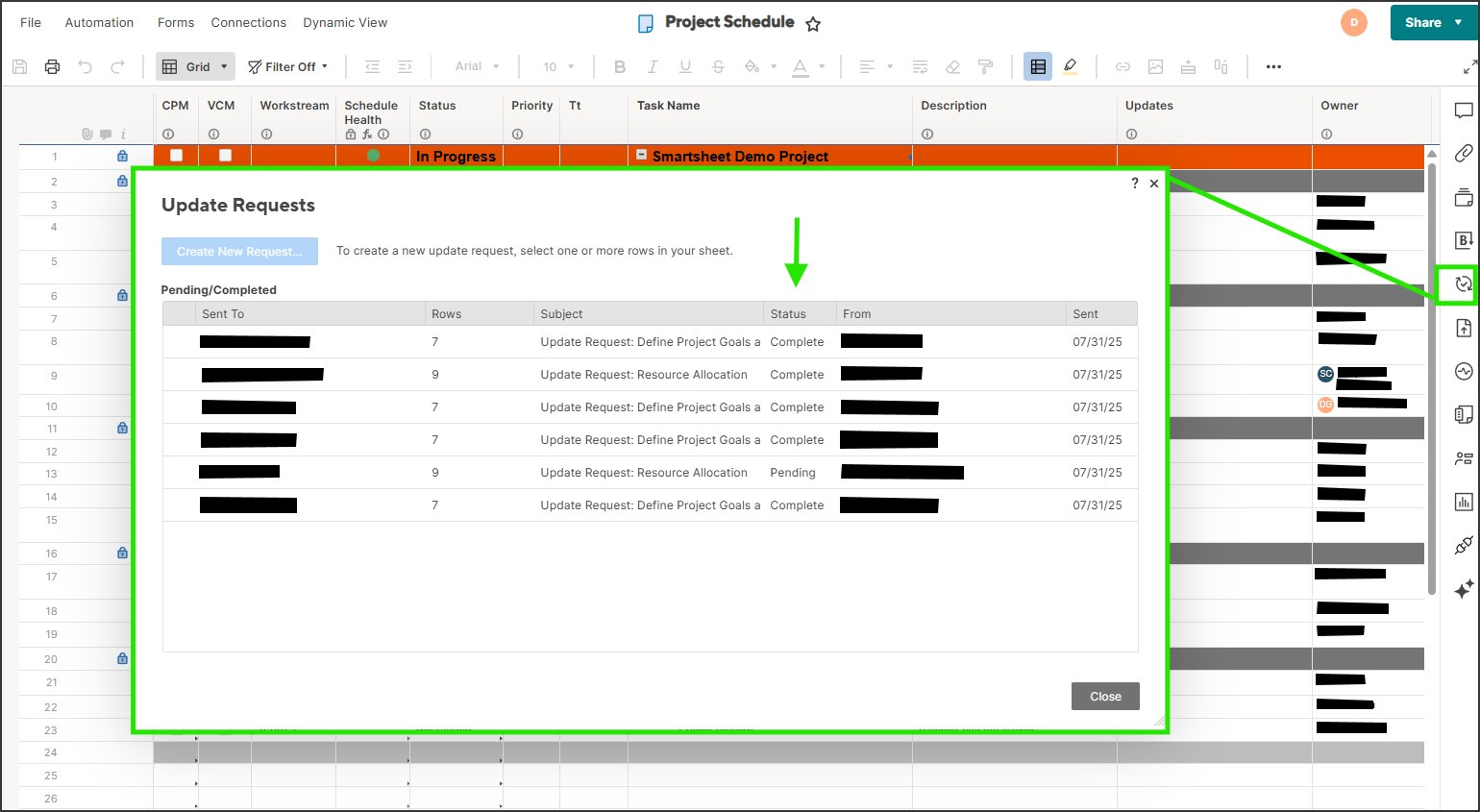The image size is (1480, 812).
Task: Click the help question mark in dialog
Action: 1135,183
